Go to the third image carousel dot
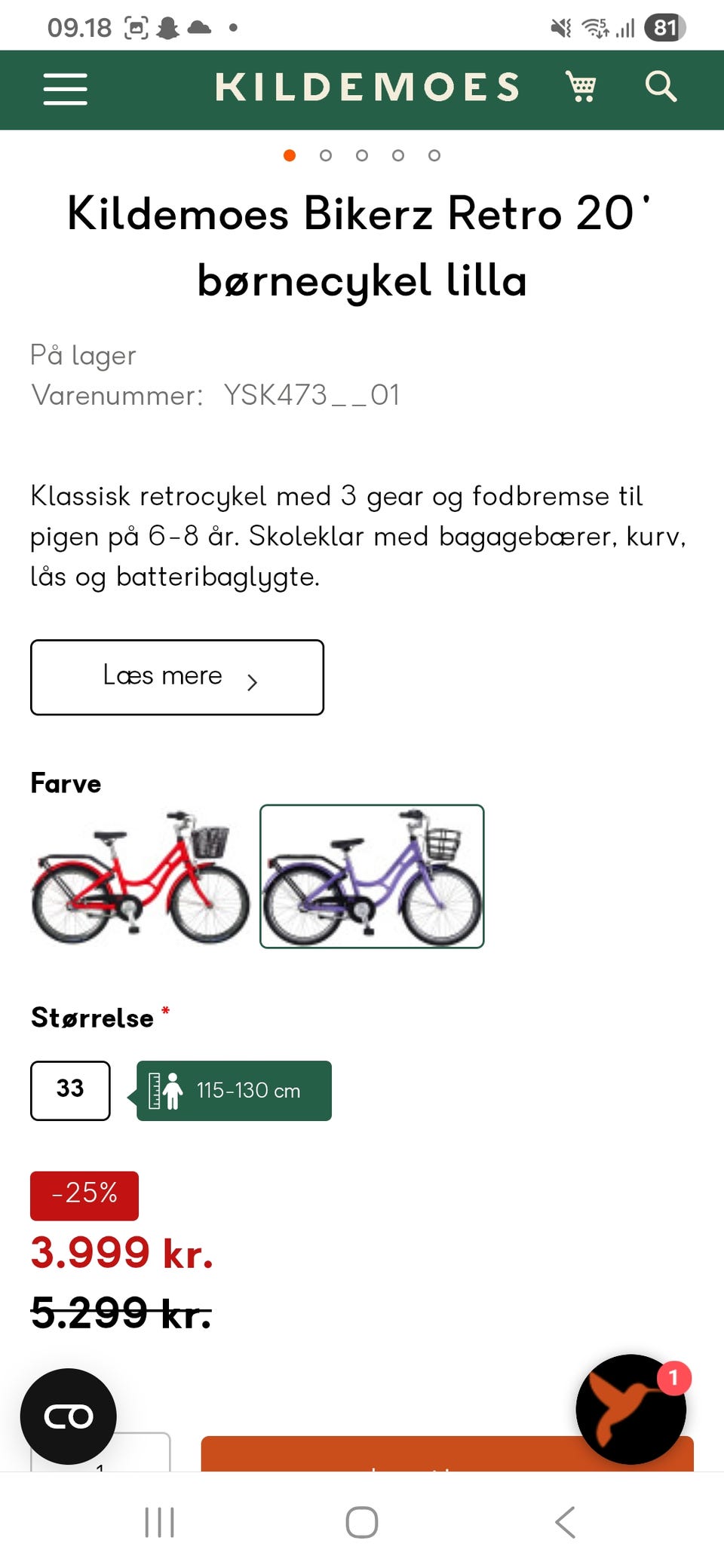Screen dimensions: 724x1568 coord(362,155)
